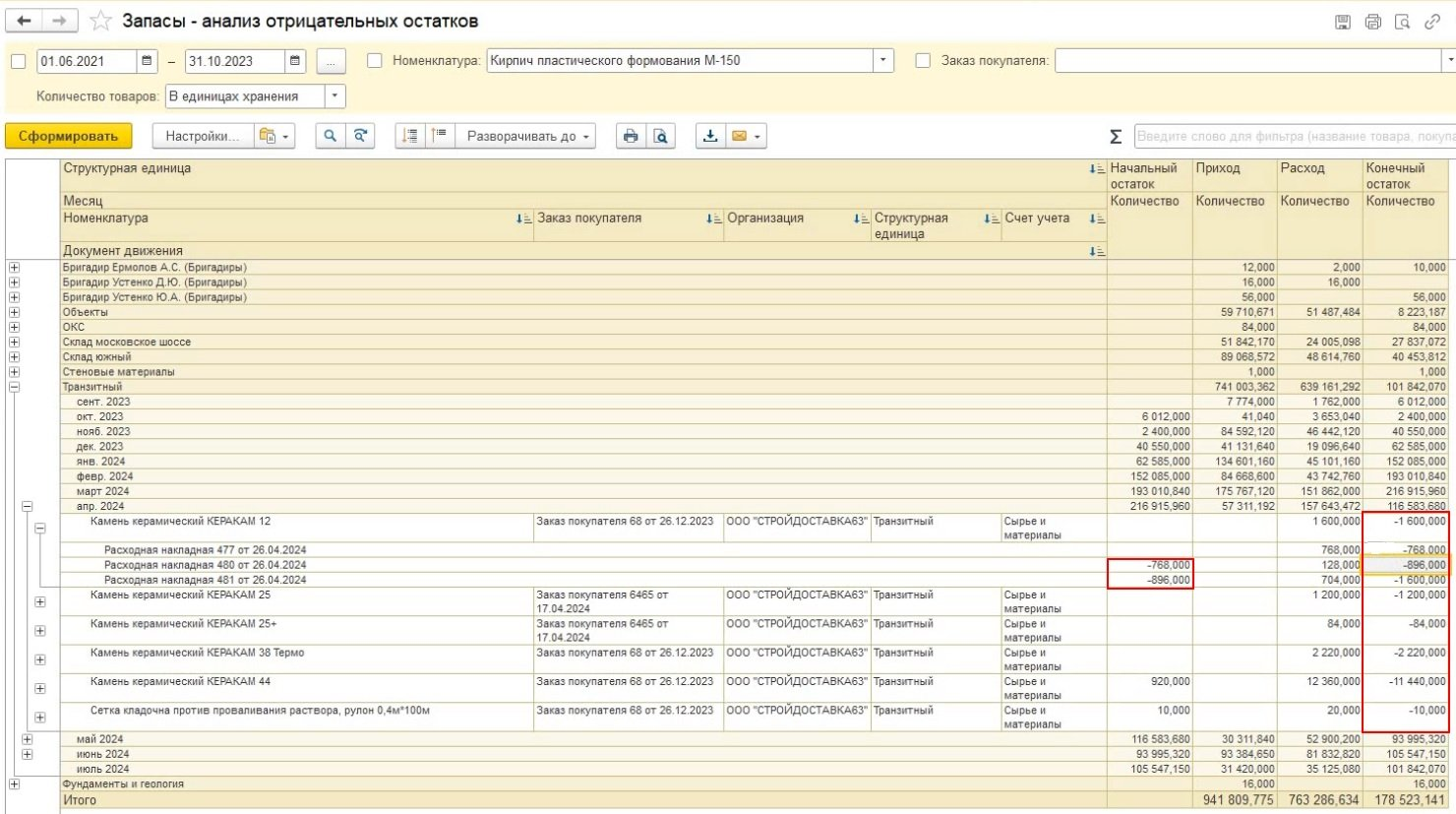Open calendar picker for start date 01.06.2021
The image size is (1456, 814).
[147, 61]
